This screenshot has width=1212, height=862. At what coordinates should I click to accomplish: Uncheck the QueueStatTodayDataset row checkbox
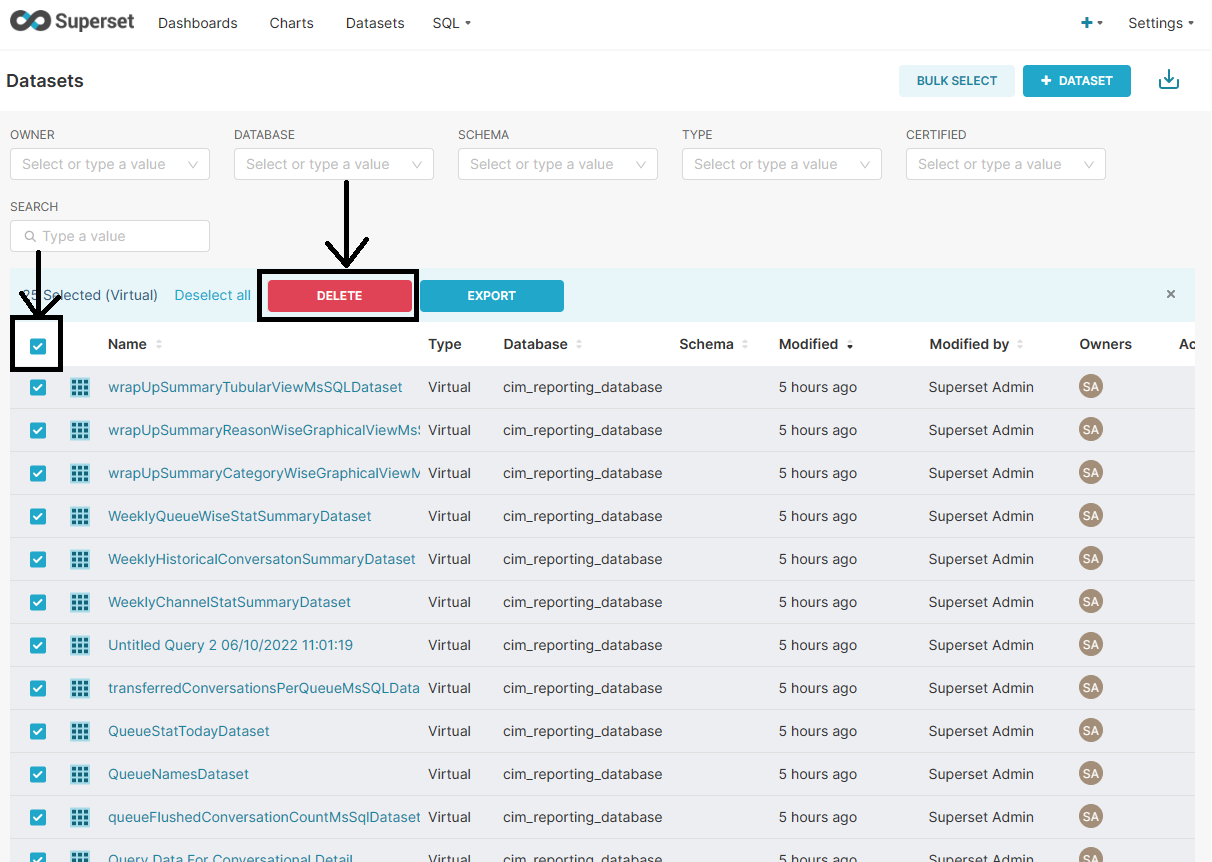coord(38,731)
